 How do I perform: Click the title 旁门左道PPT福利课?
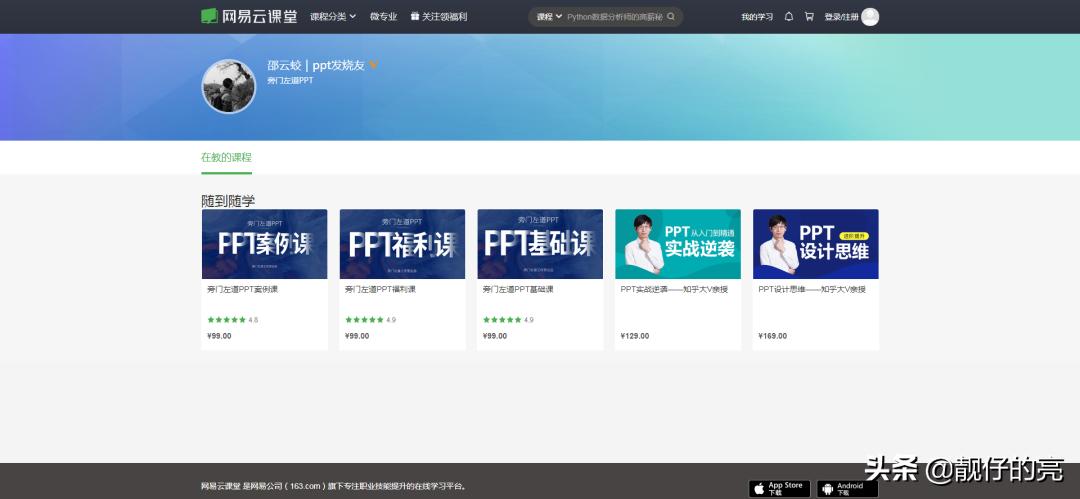click(x=380, y=289)
